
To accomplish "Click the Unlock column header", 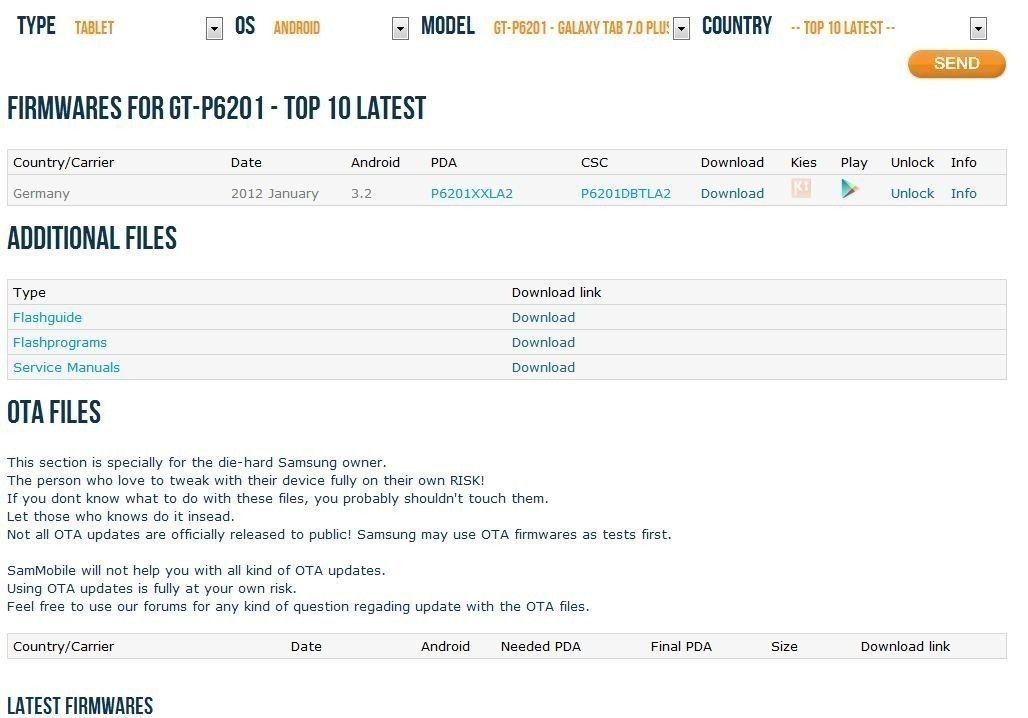I will [912, 163].
